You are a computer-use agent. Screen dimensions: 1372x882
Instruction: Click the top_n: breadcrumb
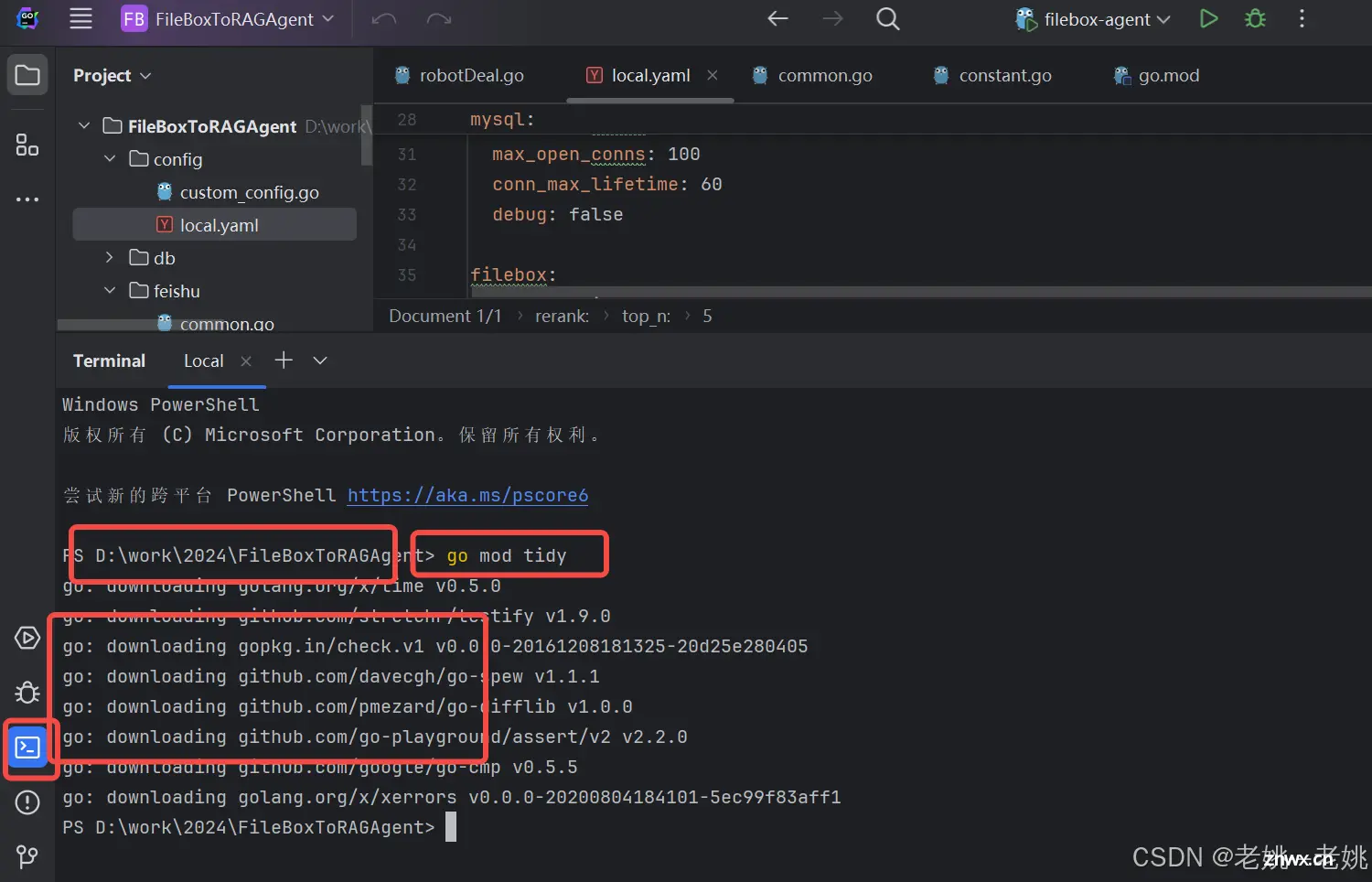[646, 316]
